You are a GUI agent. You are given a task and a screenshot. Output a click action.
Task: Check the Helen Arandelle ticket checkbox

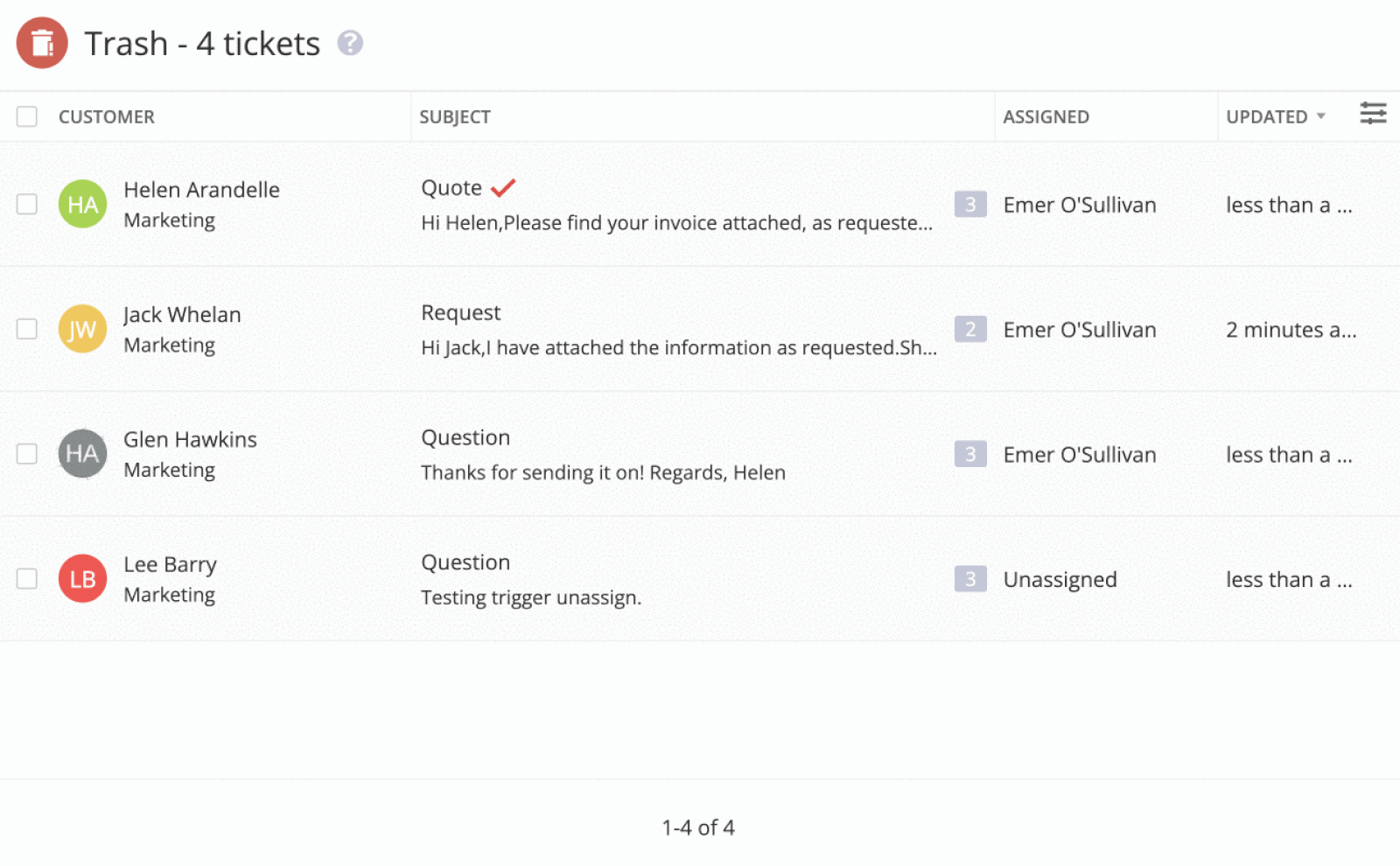pos(27,204)
